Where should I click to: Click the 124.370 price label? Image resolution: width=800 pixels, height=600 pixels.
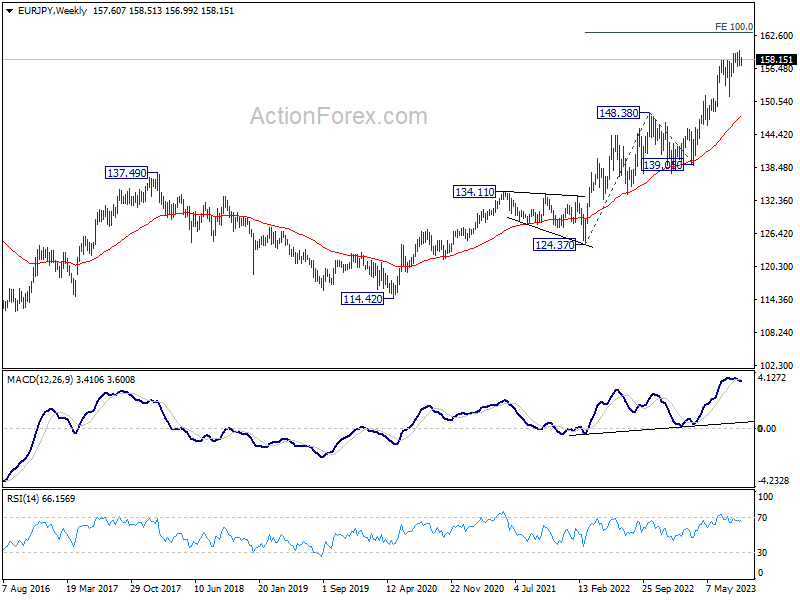[x=554, y=245]
